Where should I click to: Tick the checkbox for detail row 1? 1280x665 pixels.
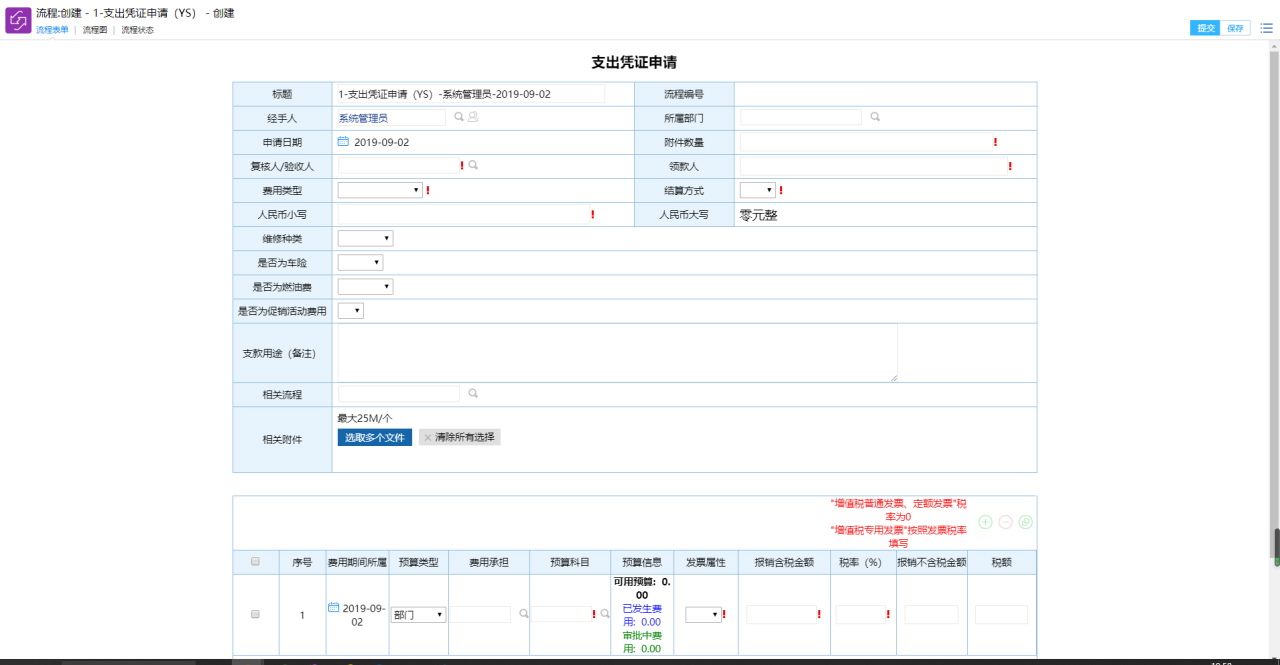coord(255,614)
